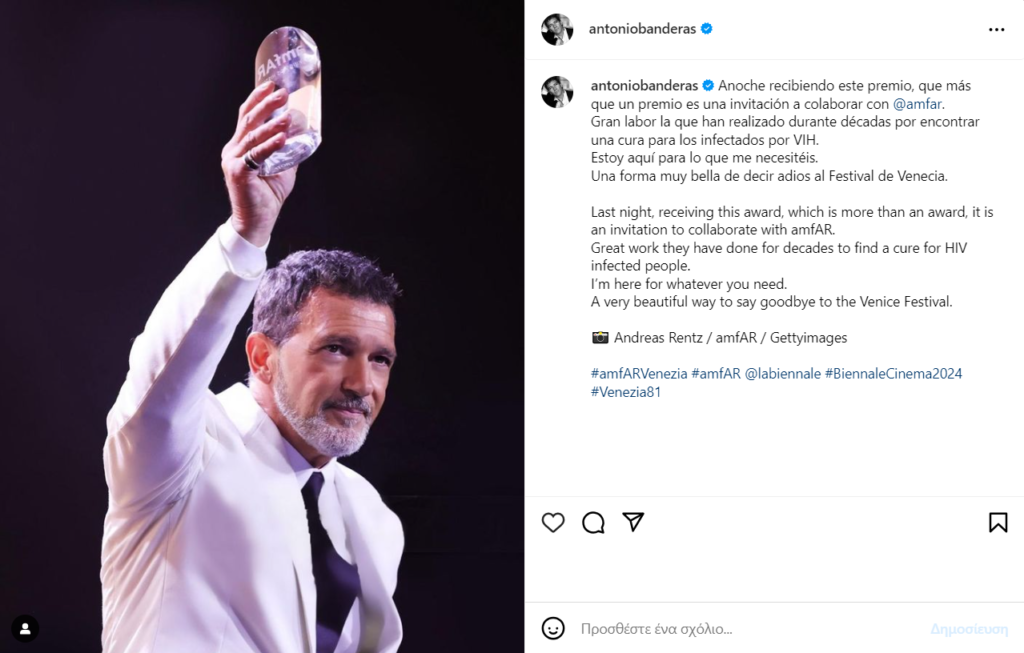The image size is (1024, 653).
Task: Open avatar next to the caption
Action: tap(557, 91)
